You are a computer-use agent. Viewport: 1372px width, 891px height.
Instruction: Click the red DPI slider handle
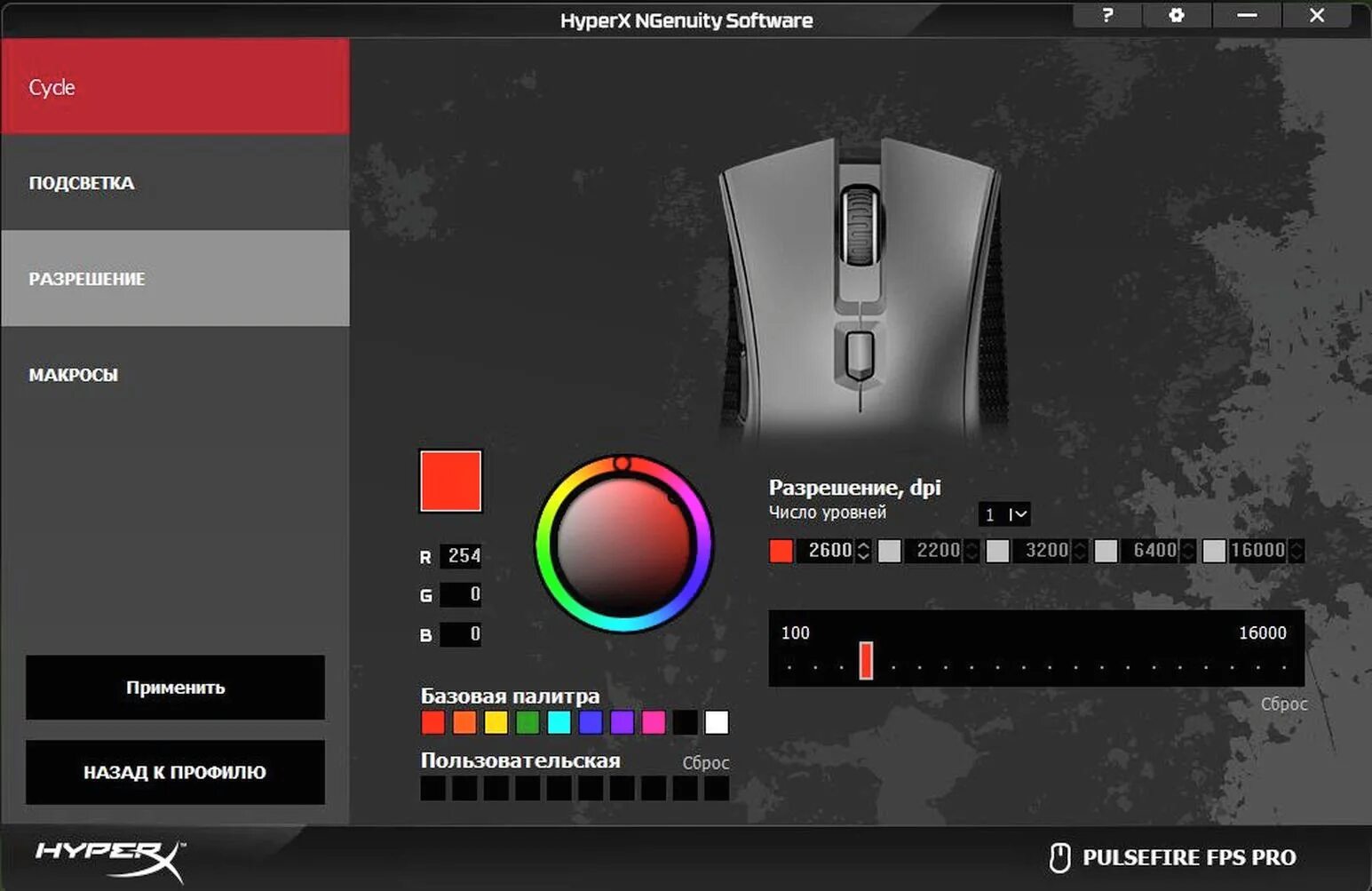(x=867, y=661)
